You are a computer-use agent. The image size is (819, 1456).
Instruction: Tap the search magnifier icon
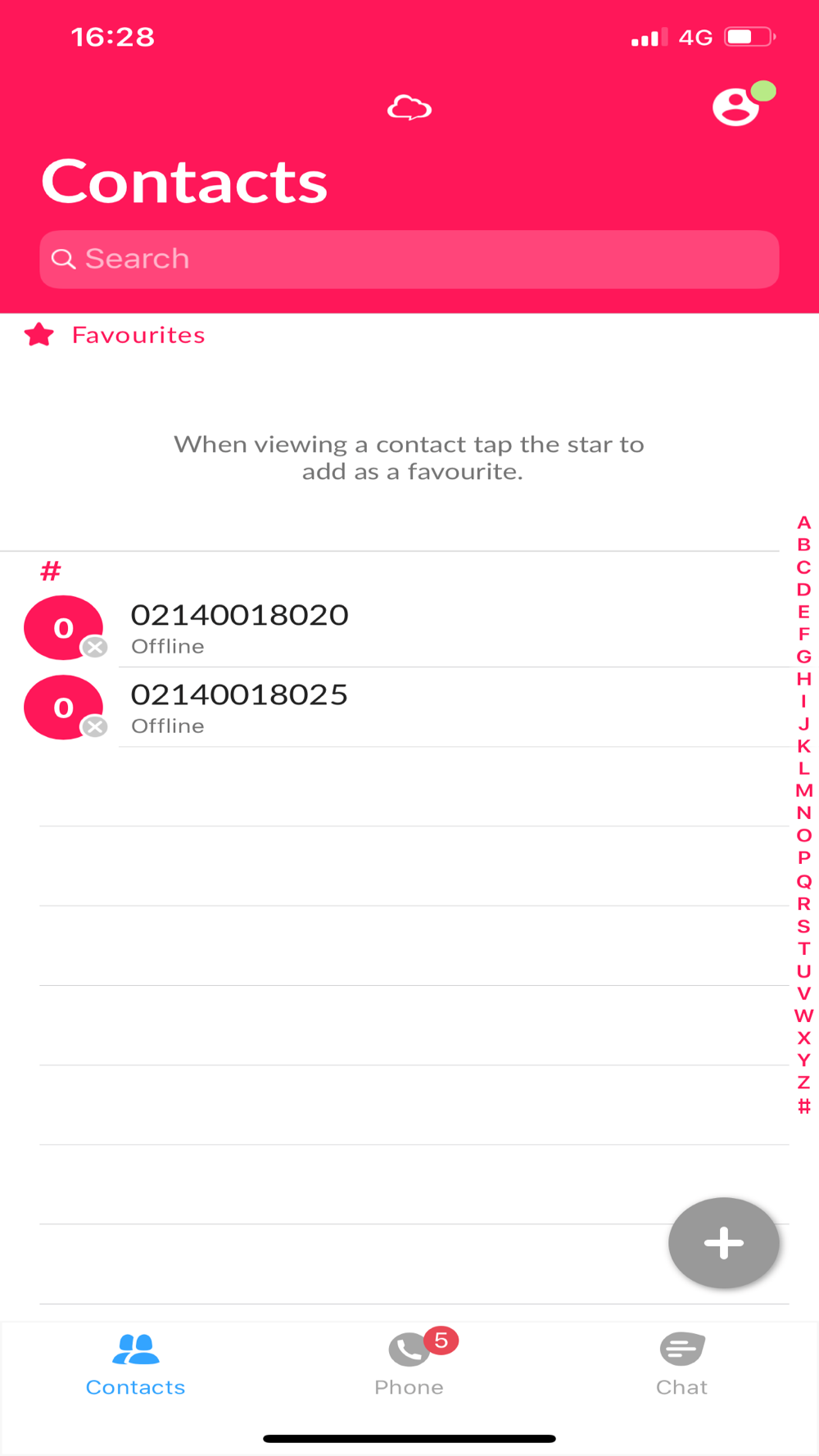[x=63, y=259]
